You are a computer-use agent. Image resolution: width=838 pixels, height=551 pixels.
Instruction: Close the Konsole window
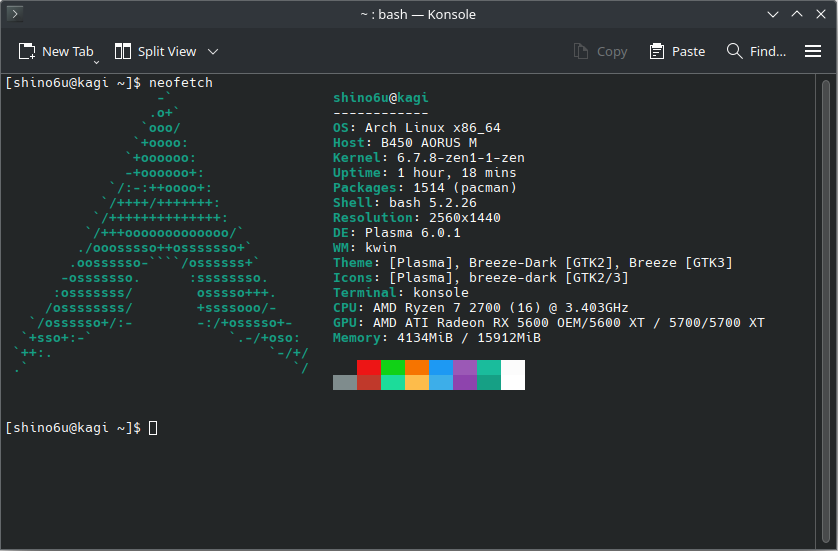[x=821, y=14]
